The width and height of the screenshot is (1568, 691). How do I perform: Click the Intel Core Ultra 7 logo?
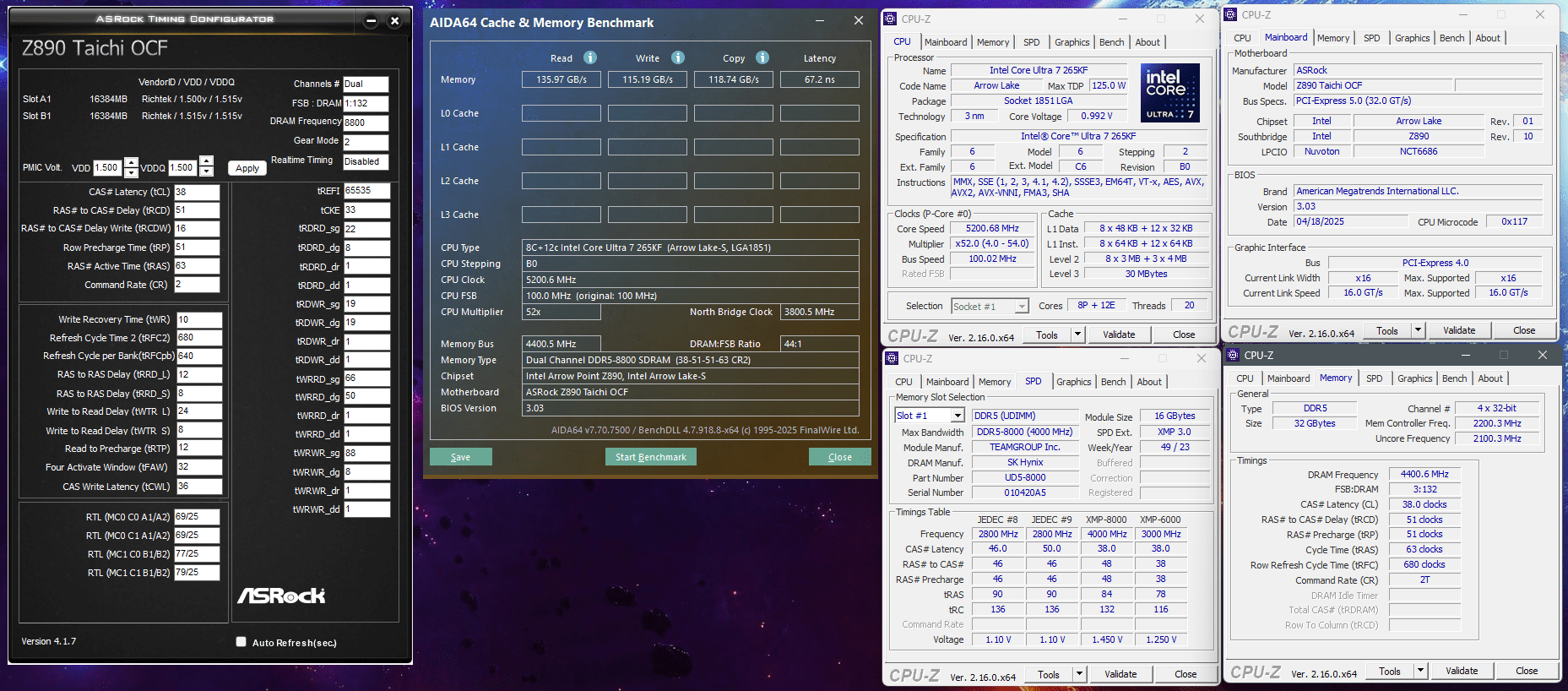(1170, 93)
